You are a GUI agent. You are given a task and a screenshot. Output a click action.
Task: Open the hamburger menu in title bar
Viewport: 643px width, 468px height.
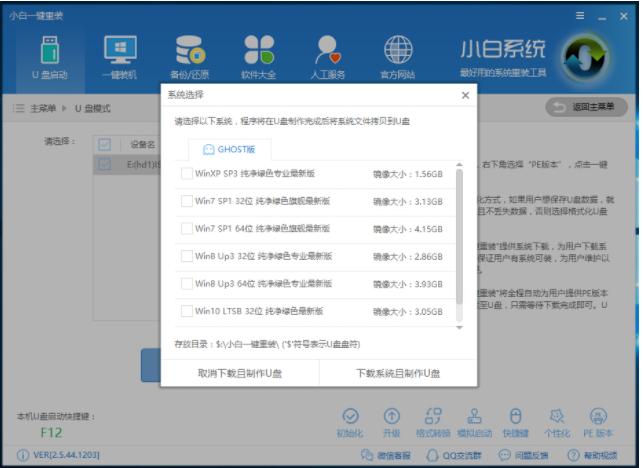(x=580, y=16)
